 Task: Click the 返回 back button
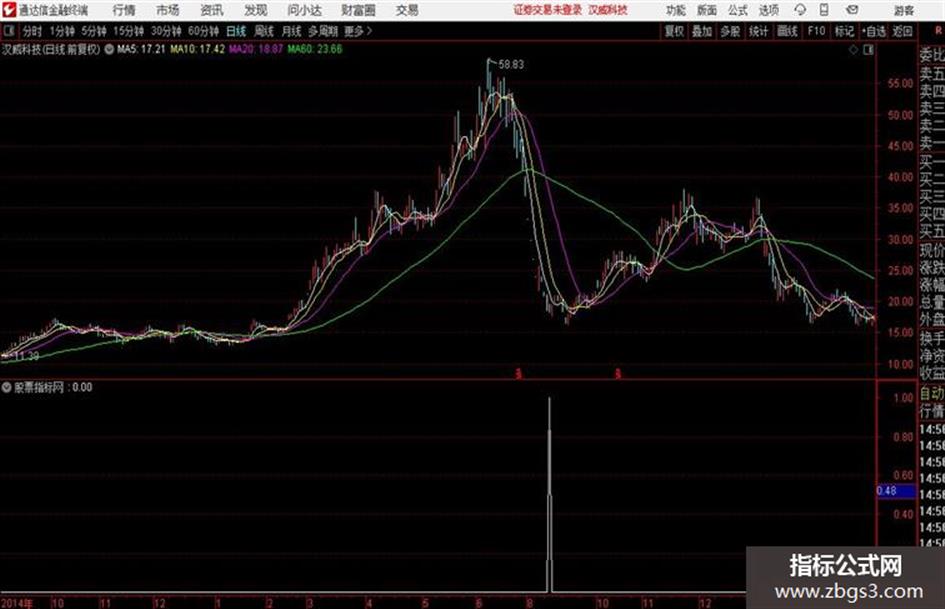click(x=902, y=31)
